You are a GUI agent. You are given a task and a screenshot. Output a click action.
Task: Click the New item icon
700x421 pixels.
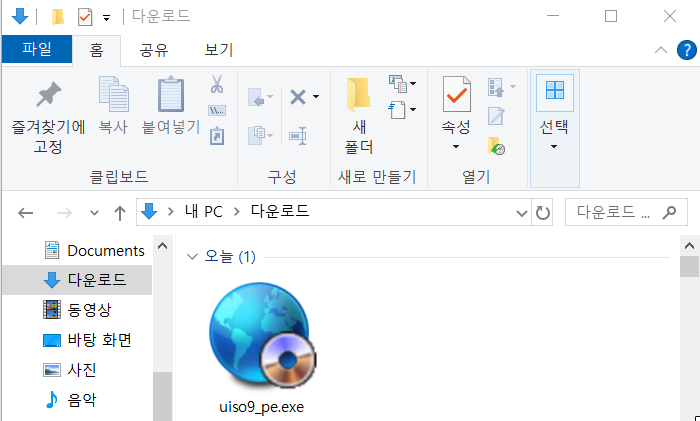pos(398,84)
